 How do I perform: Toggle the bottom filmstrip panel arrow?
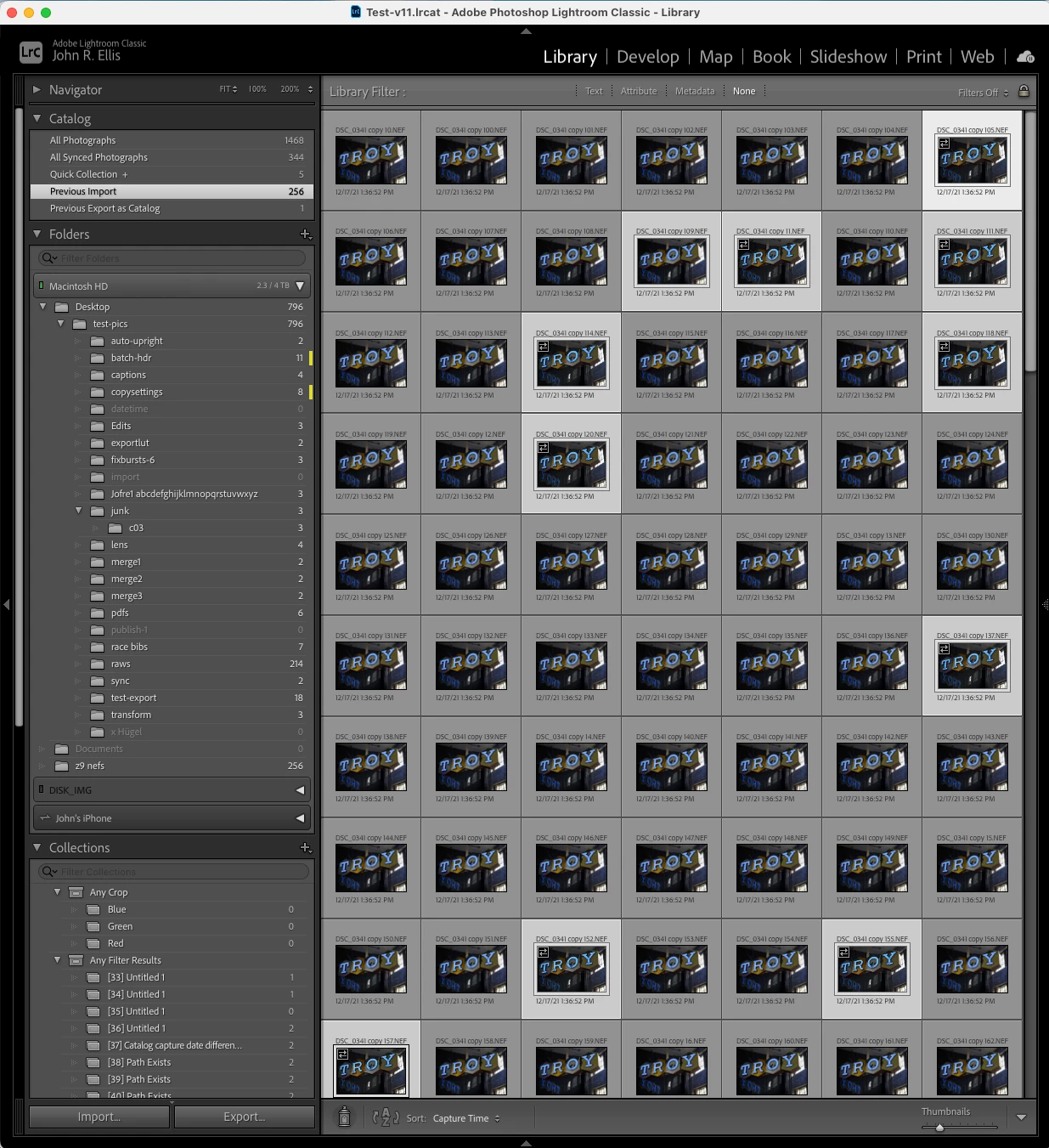click(526, 1143)
